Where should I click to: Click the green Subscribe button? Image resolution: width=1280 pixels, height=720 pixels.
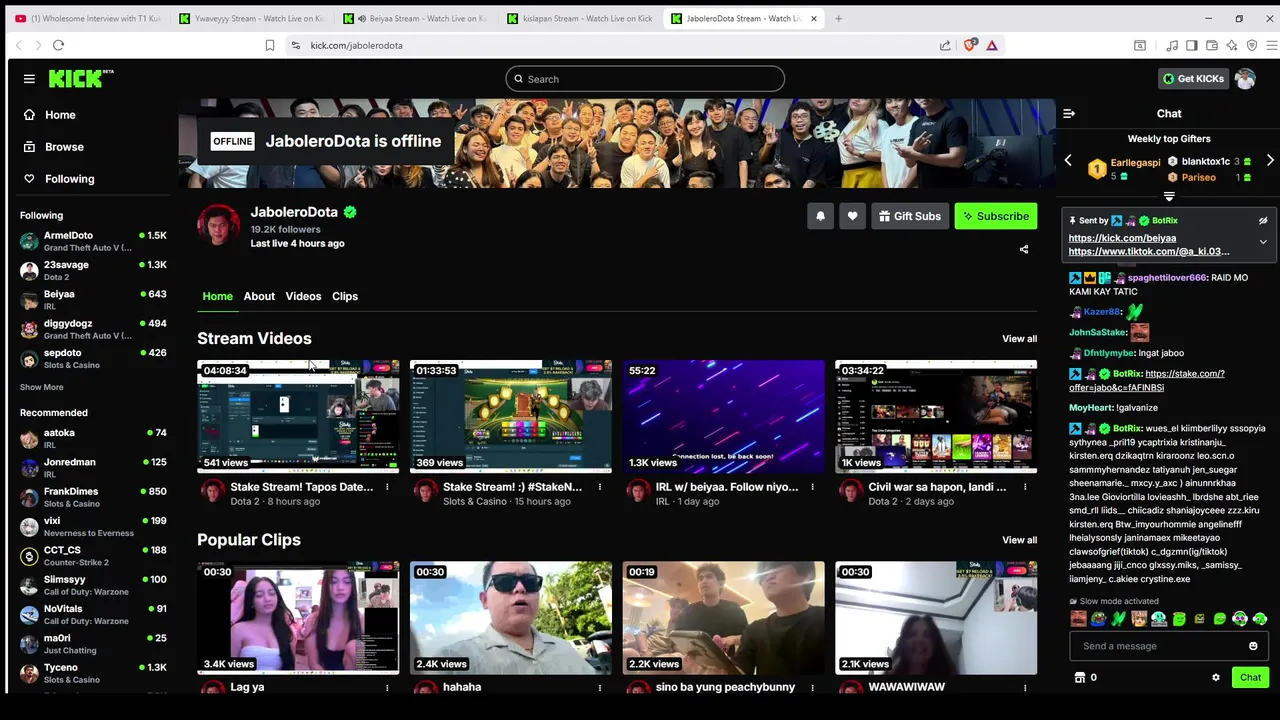(x=995, y=216)
